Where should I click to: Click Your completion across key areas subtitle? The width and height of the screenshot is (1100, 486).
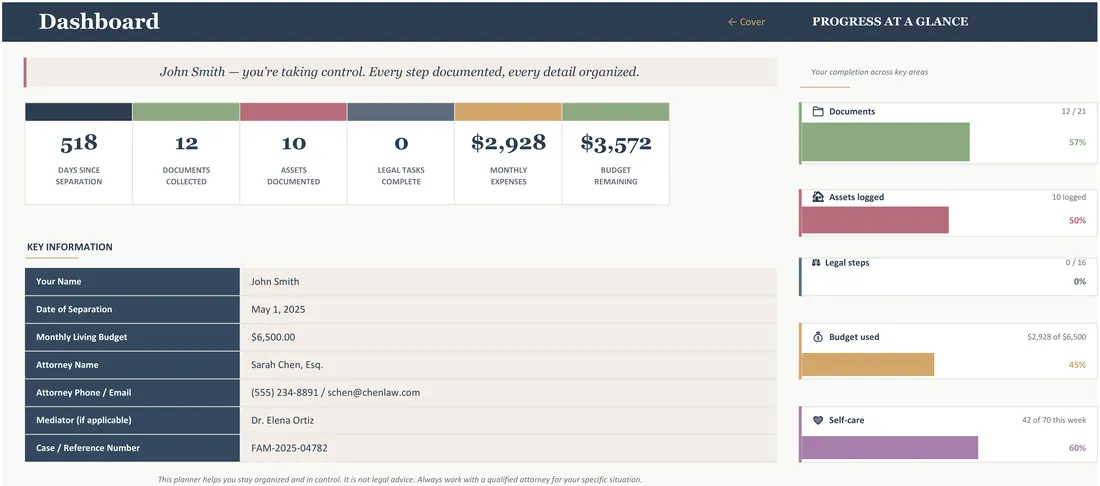(x=869, y=72)
